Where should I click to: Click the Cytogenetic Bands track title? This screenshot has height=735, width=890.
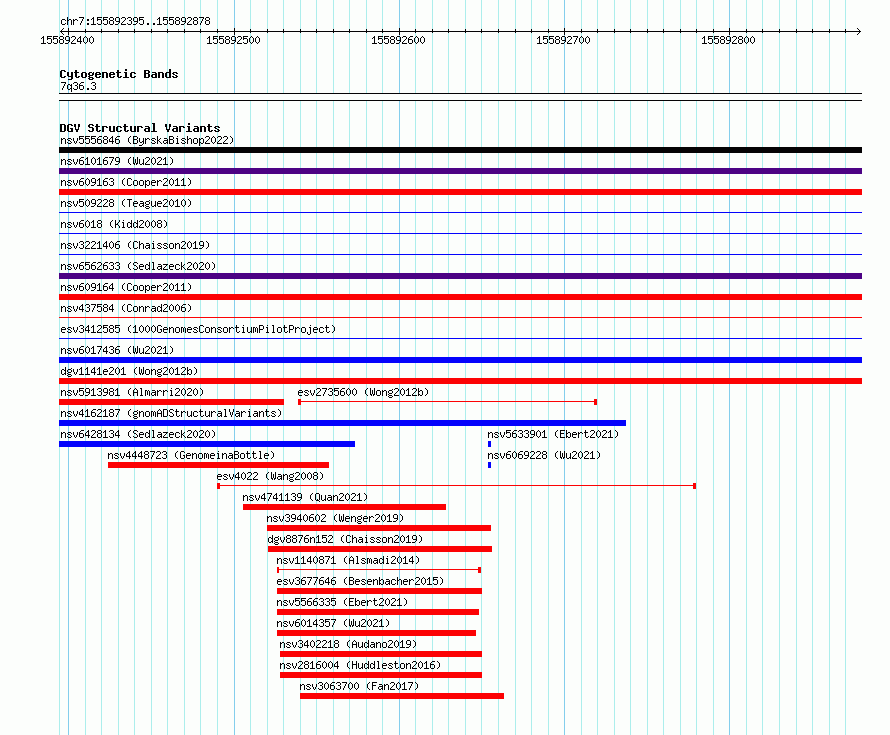pyautogui.click(x=119, y=74)
